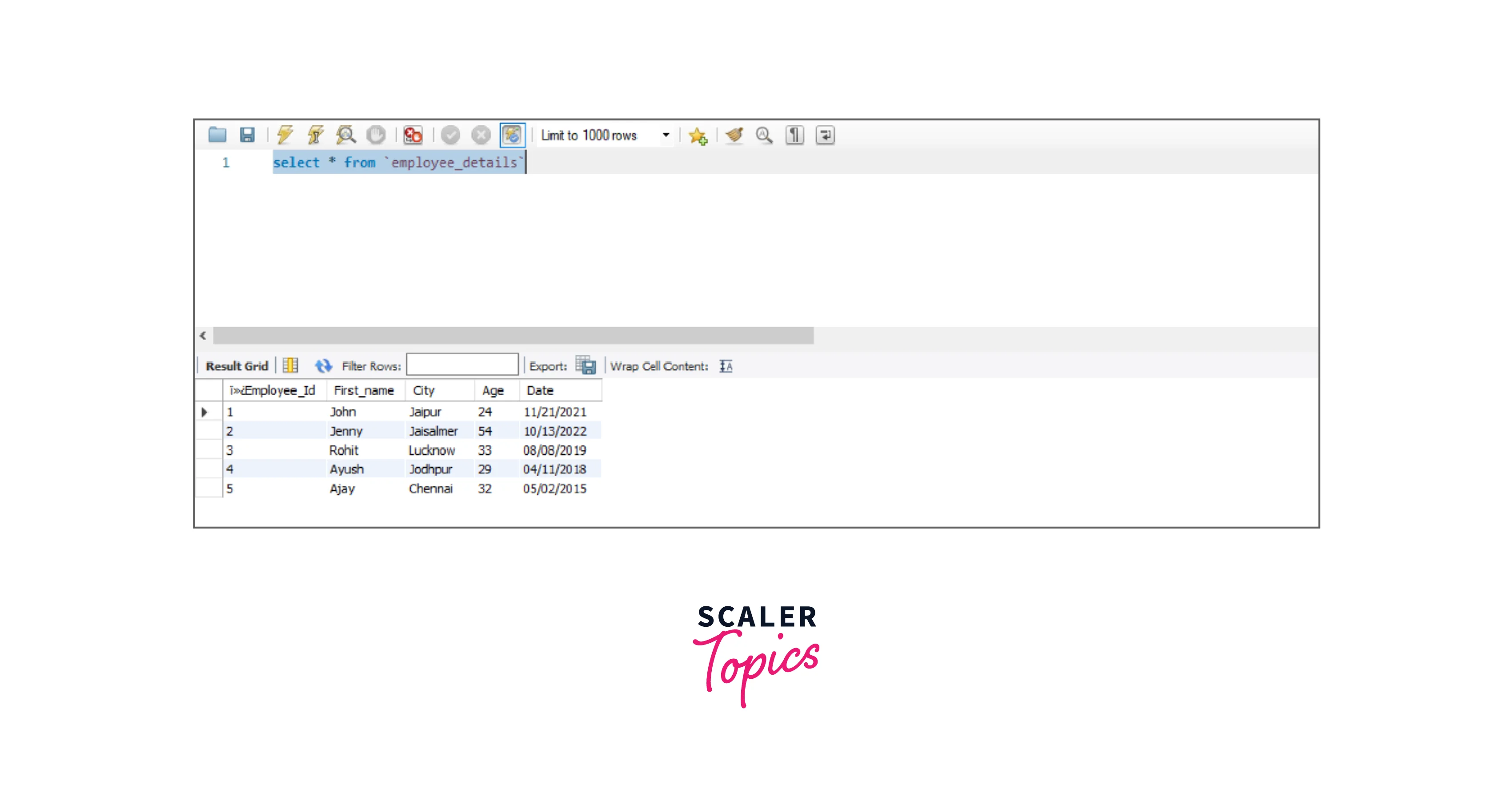Open find panel magnifier icon
Screen dimensions: 1512x789
click(x=764, y=135)
